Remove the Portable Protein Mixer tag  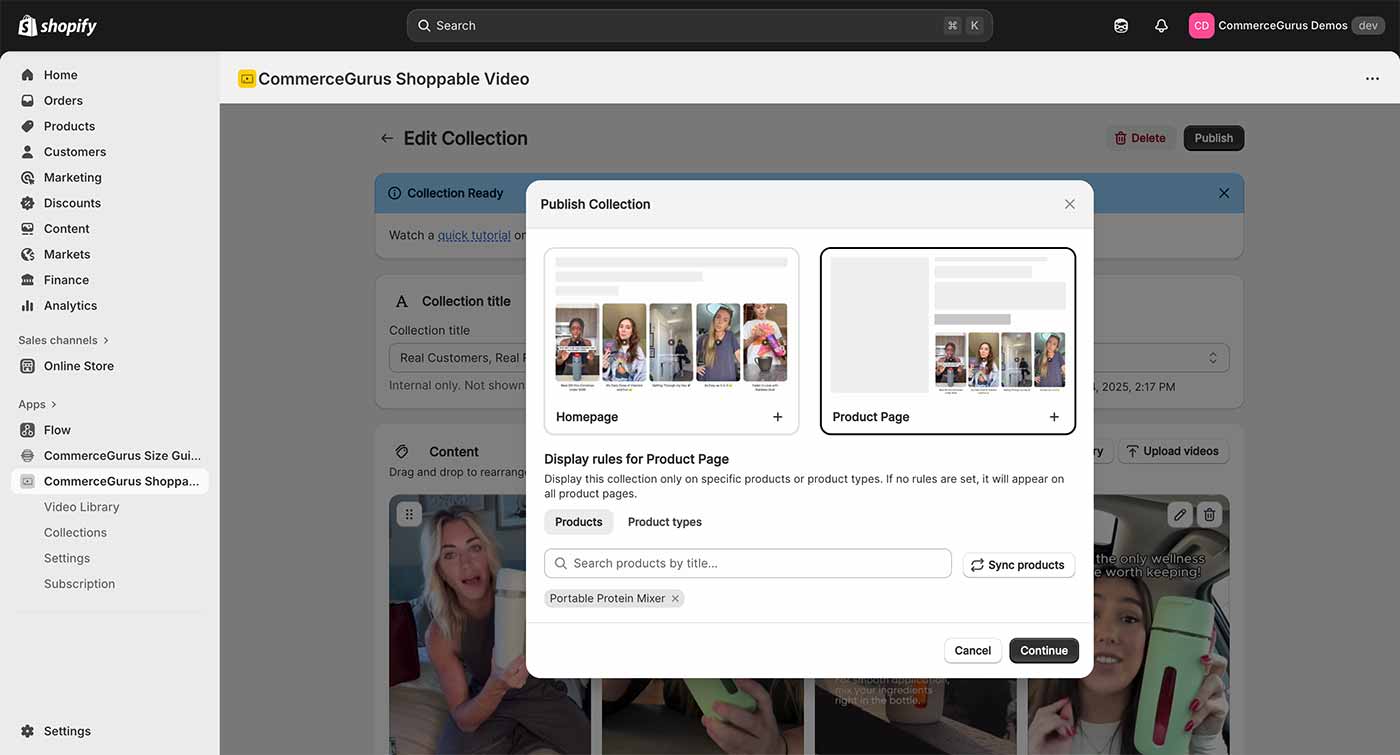click(676, 599)
